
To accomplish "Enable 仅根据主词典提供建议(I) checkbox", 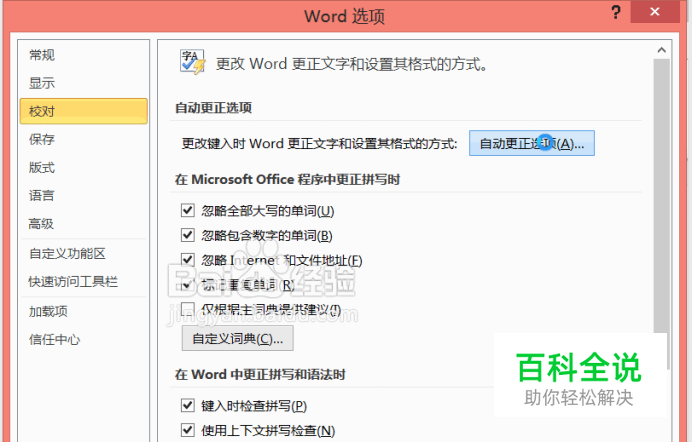I will point(188,309).
